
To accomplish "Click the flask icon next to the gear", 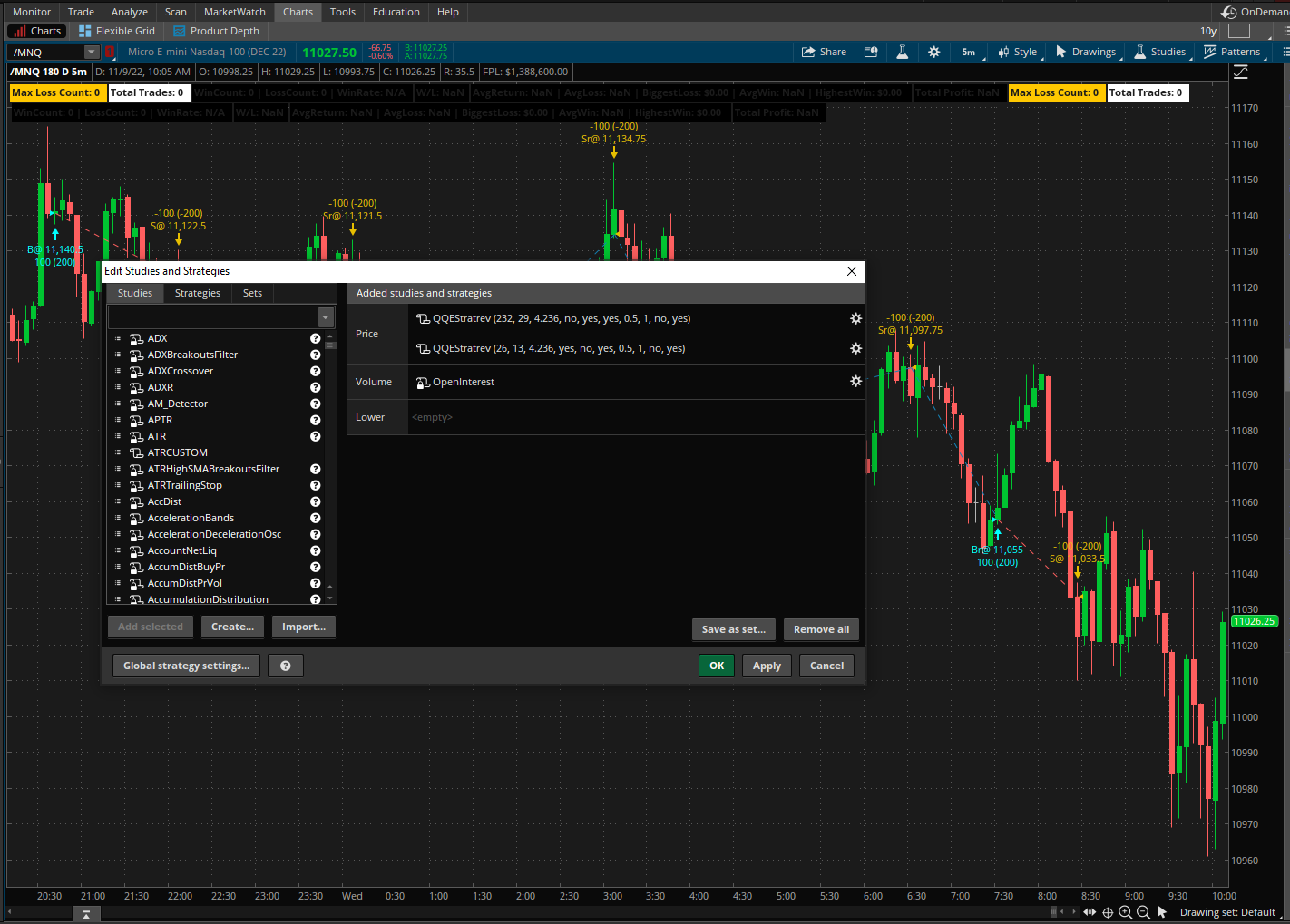I will click(903, 52).
